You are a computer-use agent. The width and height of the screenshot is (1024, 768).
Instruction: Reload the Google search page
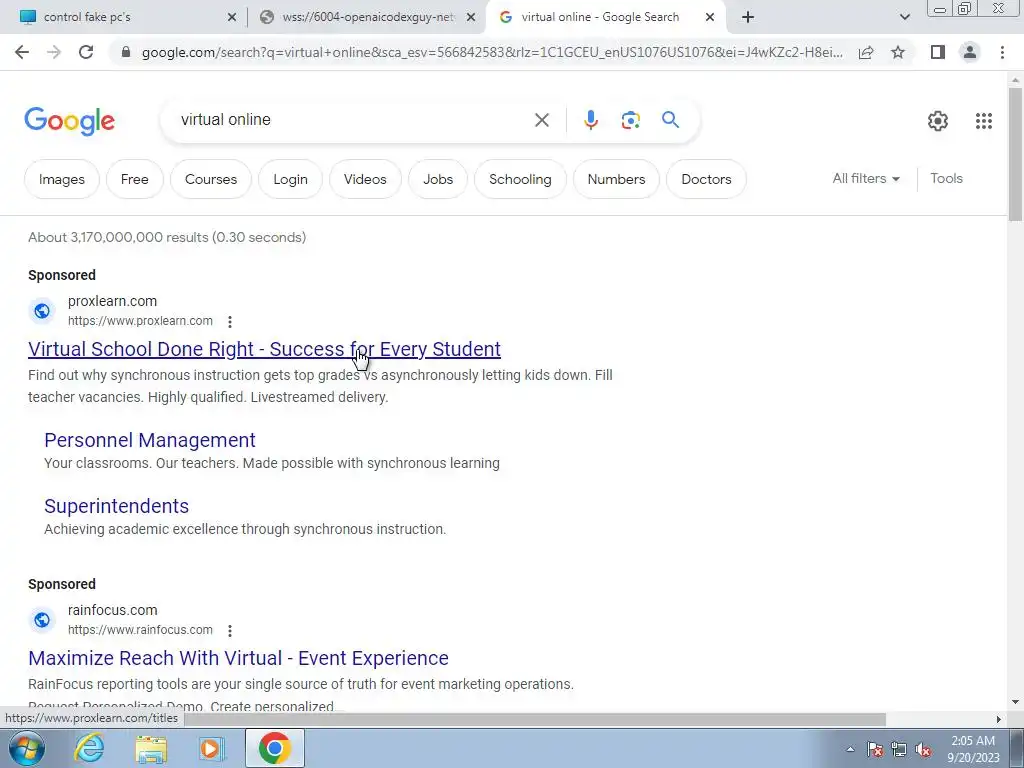tap(86, 52)
